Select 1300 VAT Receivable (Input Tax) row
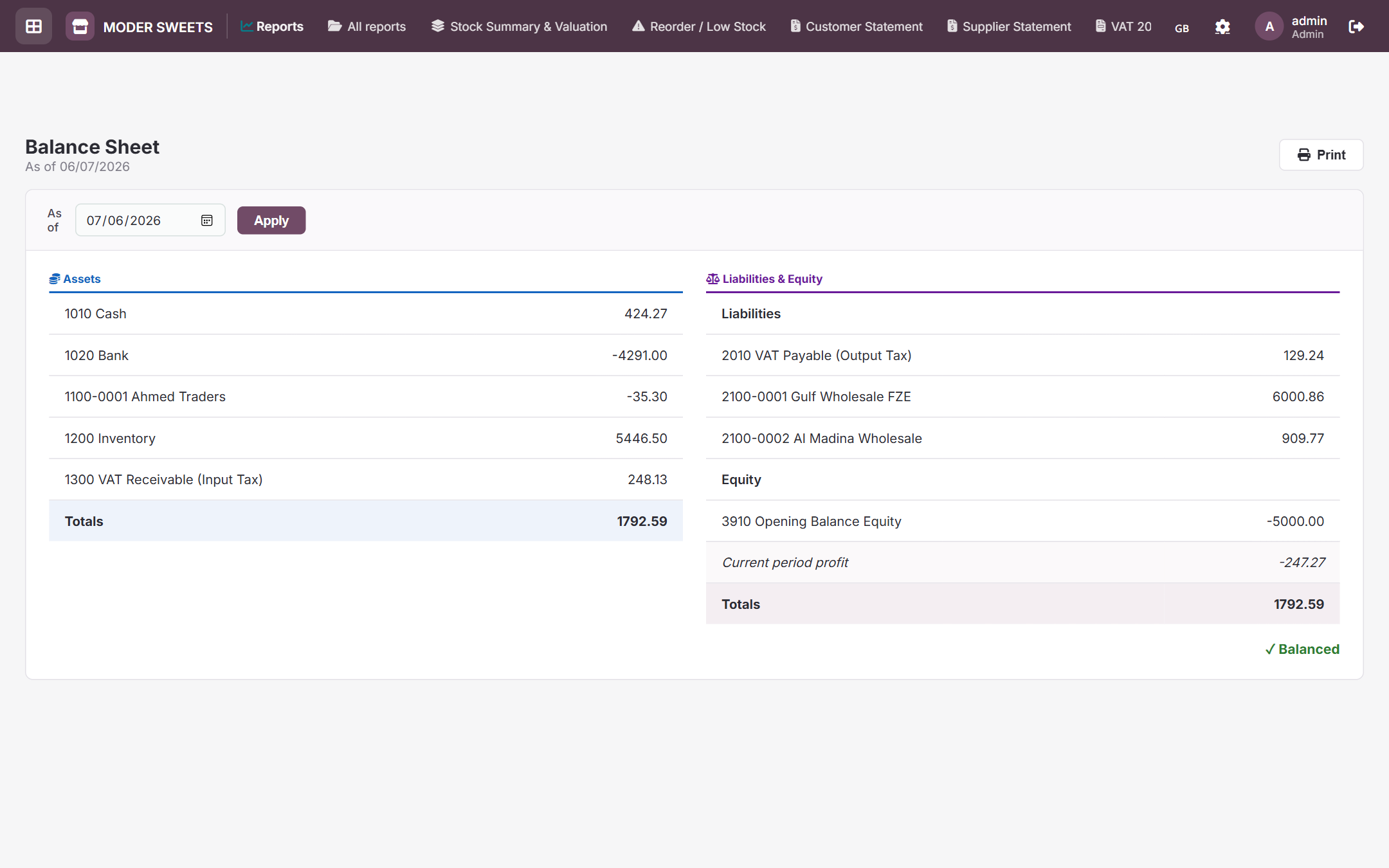 click(x=366, y=480)
